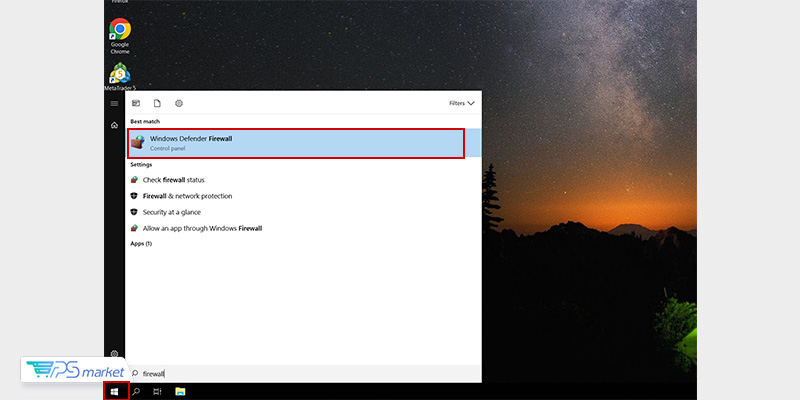This screenshot has width=800, height=400.
Task: Click the taskbar search magnifier icon
Action: [x=136, y=391]
